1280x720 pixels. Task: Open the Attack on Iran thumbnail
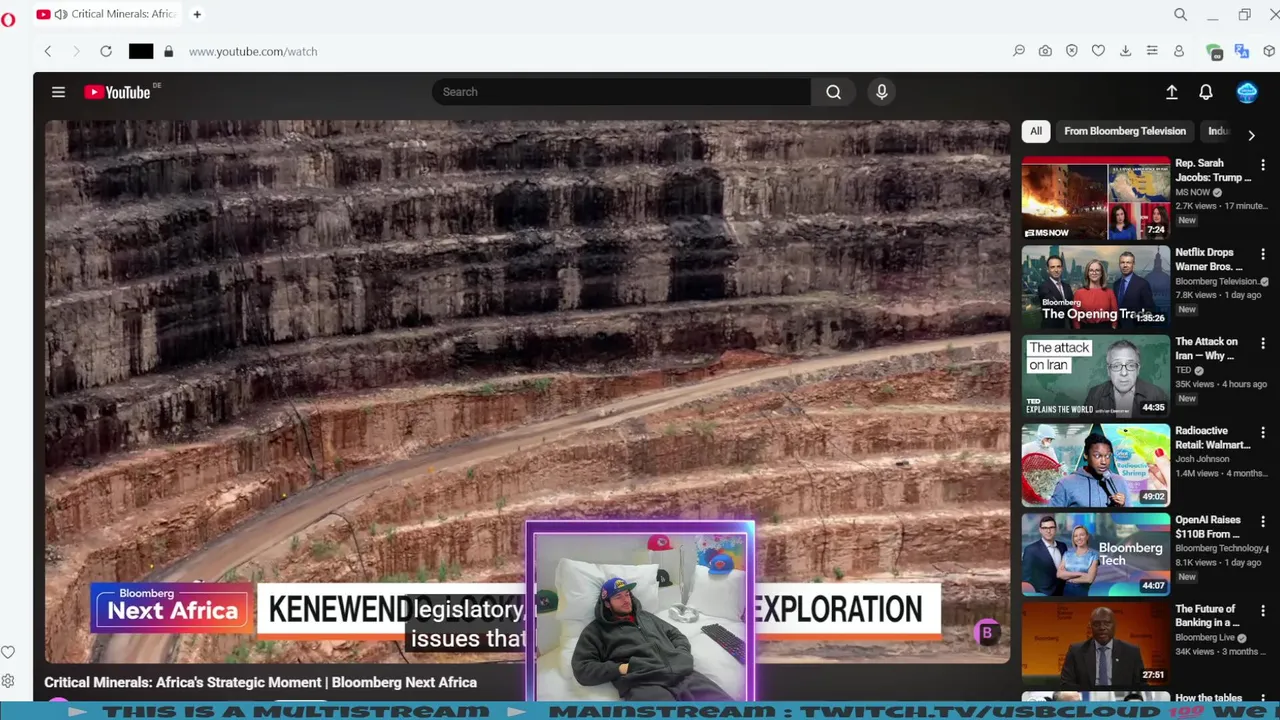[x=1095, y=376]
